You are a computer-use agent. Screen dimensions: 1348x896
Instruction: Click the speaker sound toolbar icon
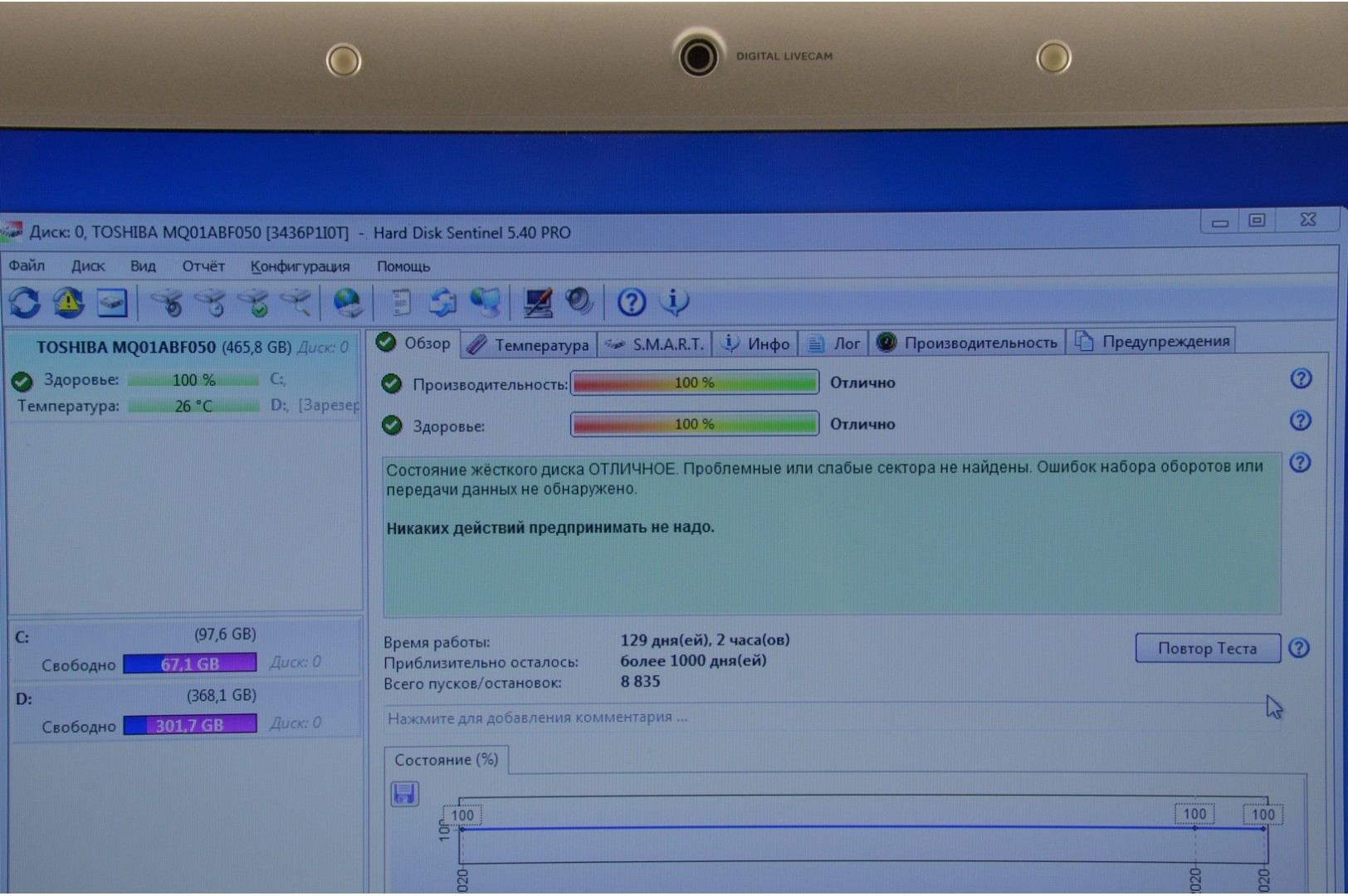click(x=579, y=302)
